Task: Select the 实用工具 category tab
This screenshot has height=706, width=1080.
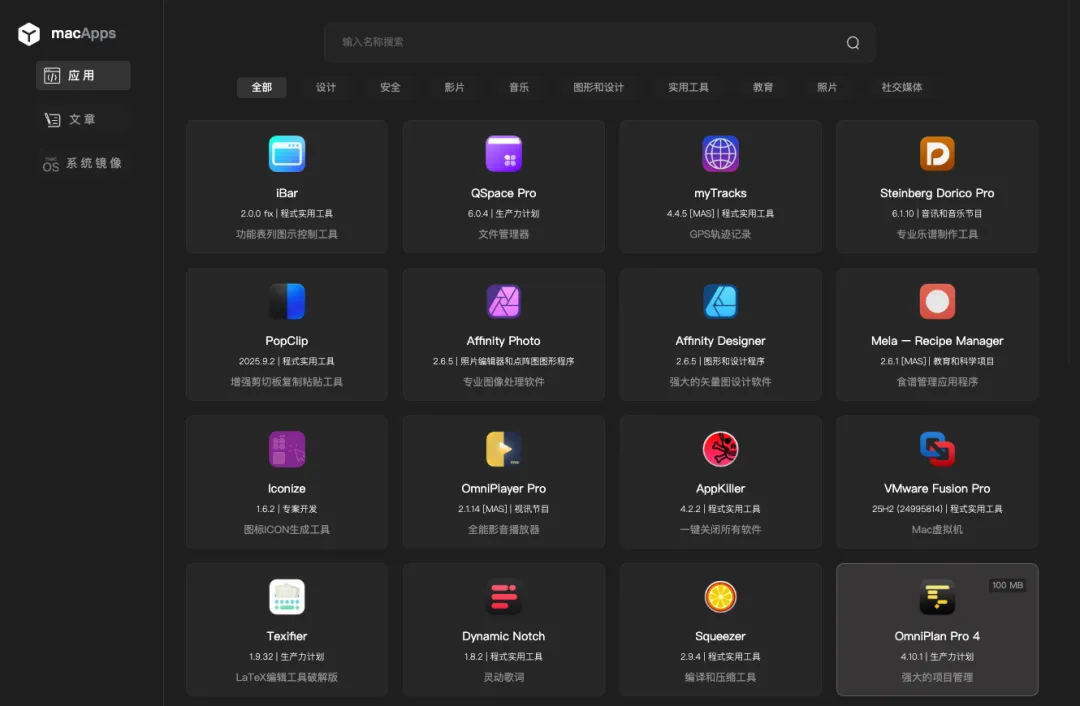Action: (x=688, y=87)
